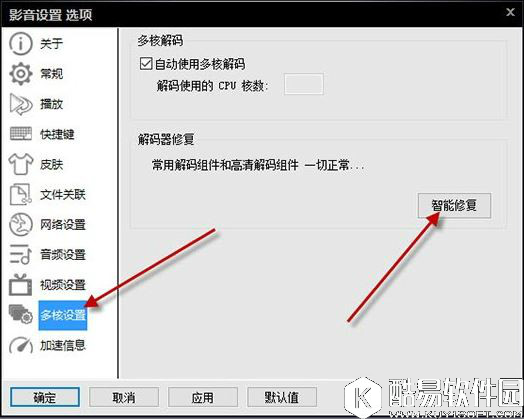
Task: Click the 常规 gear icon
Action: 21,74
